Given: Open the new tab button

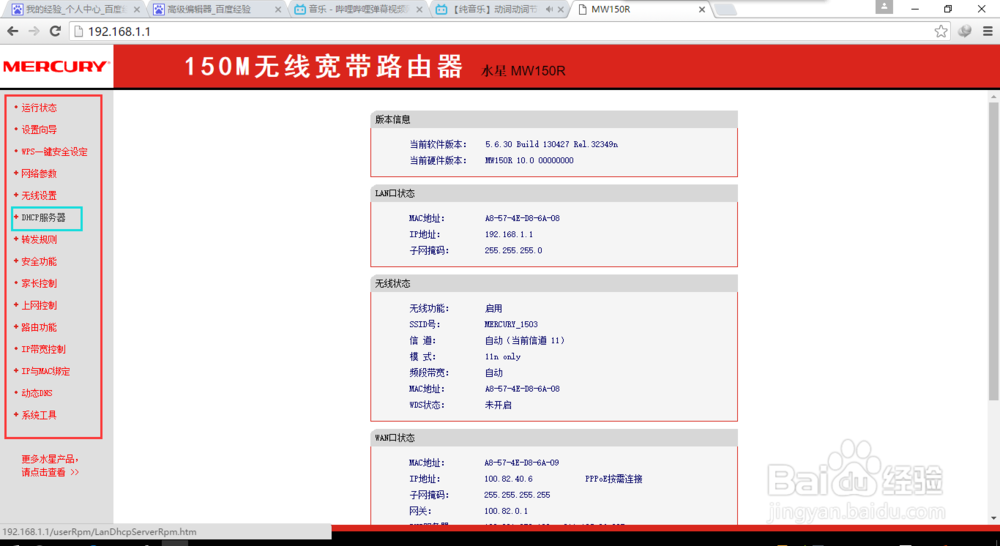Looking at the screenshot, I should click(x=725, y=10).
